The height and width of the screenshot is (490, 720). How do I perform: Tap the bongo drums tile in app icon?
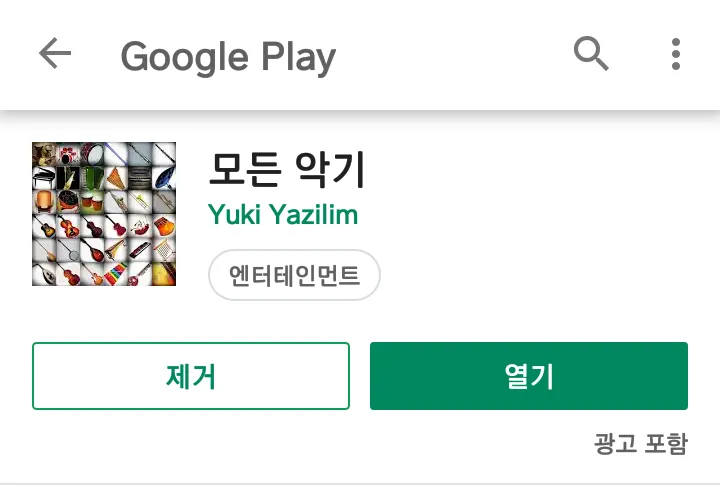[92, 202]
